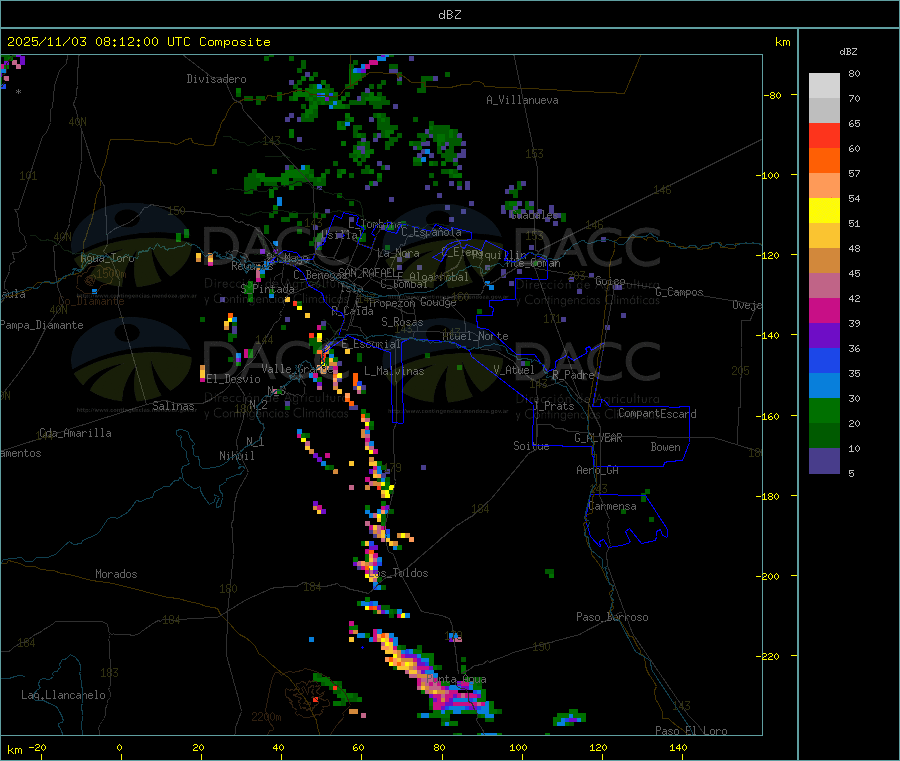
Task: Click the A_Villanueva map label
Action: (522, 100)
